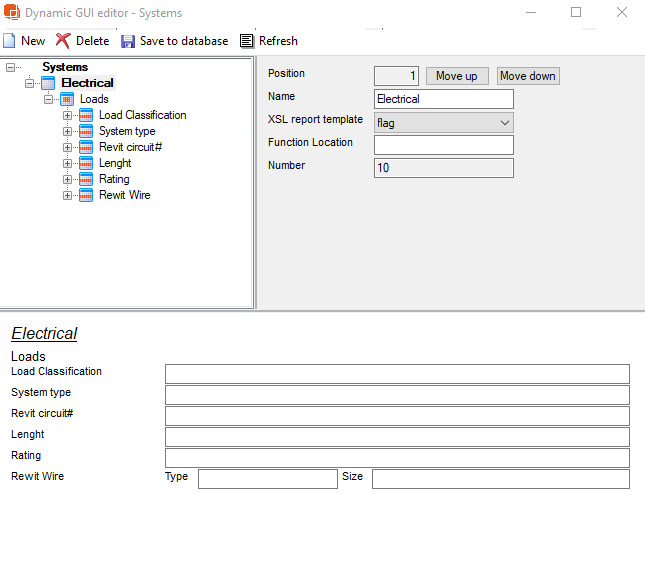This screenshot has height=561, width=645.
Task: Click the Rewit Wire tree icon
Action: tap(86, 195)
